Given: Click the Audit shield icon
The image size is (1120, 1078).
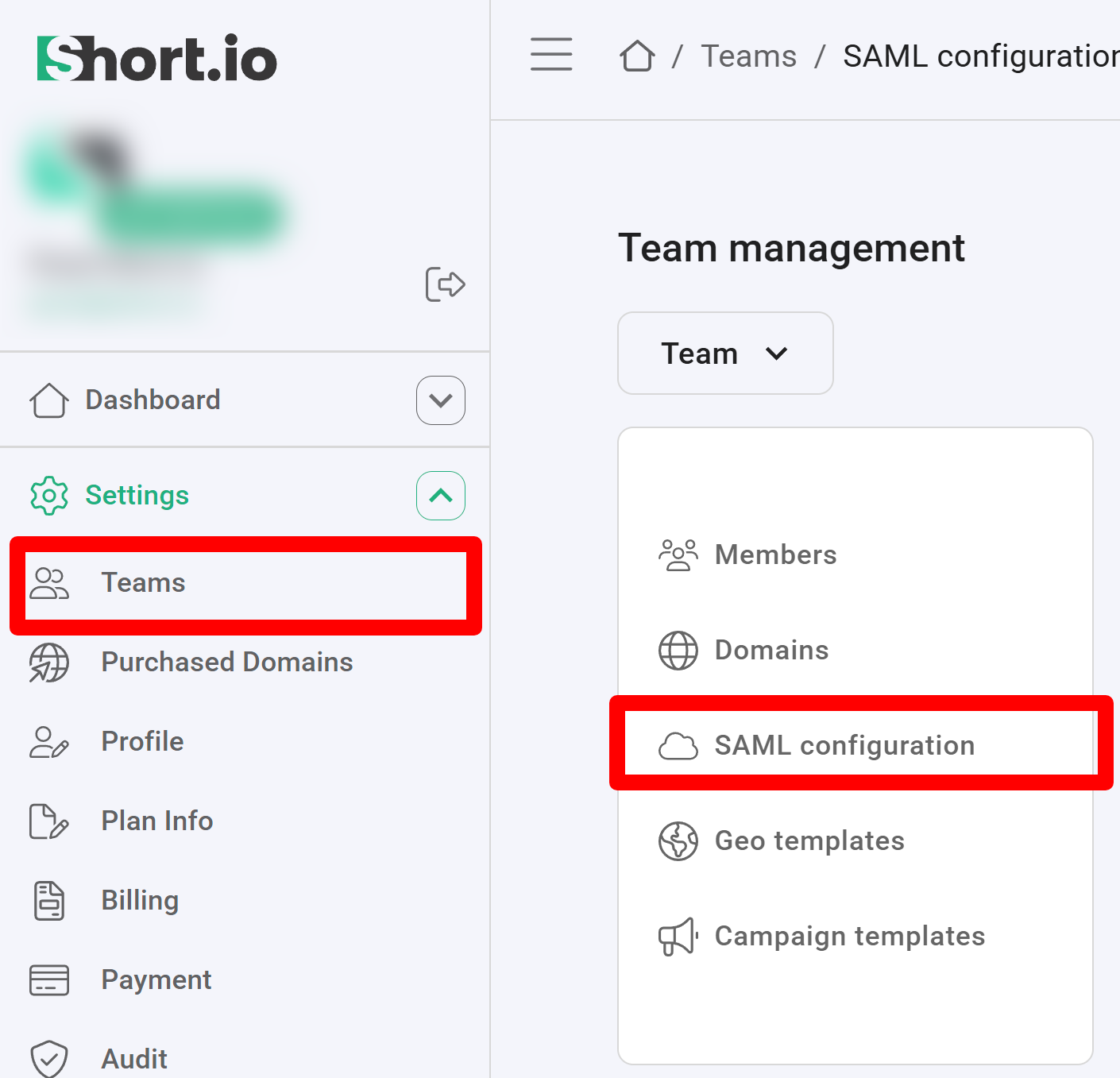Looking at the screenshot, I should [x=49, y=1058].
